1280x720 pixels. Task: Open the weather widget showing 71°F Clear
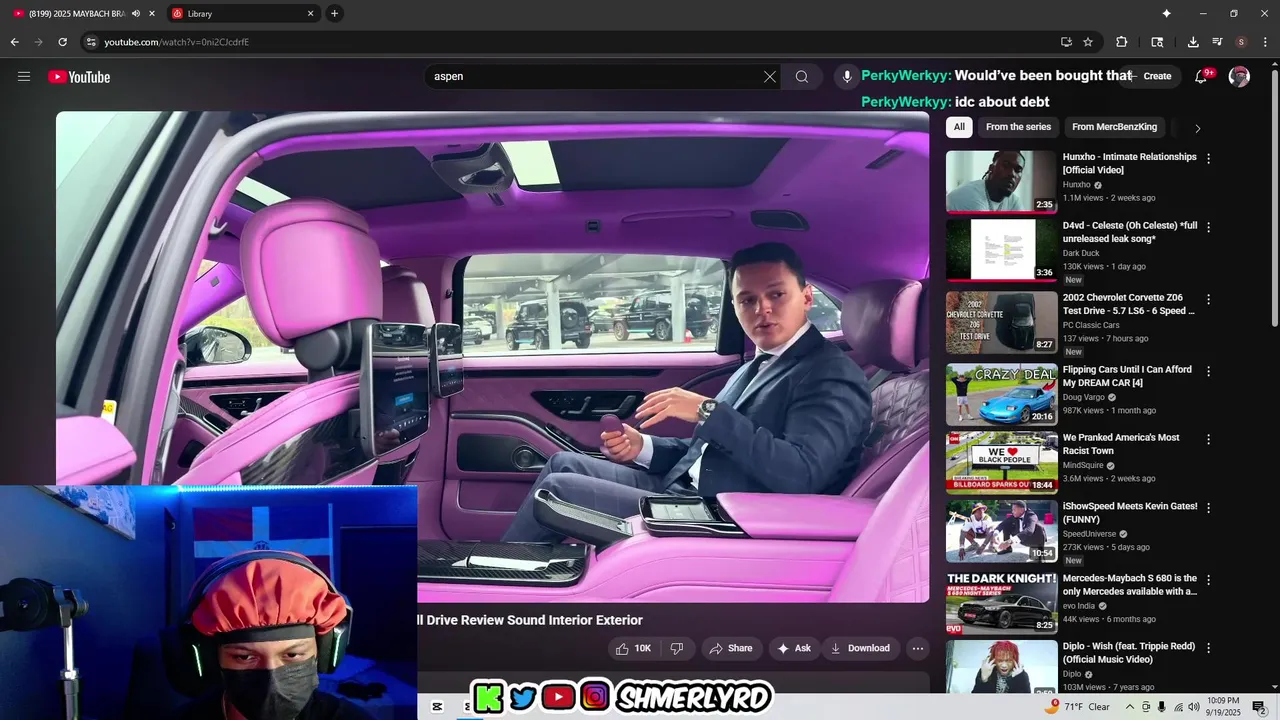pyautogui.click(x=1078, y=706)
